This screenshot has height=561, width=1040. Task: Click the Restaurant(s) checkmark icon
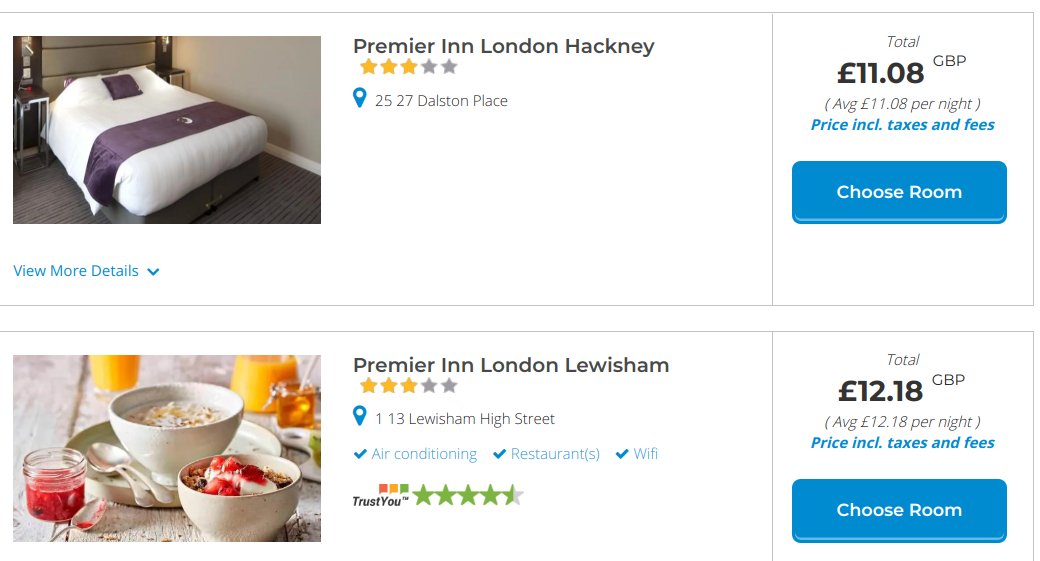click(499, 454)
